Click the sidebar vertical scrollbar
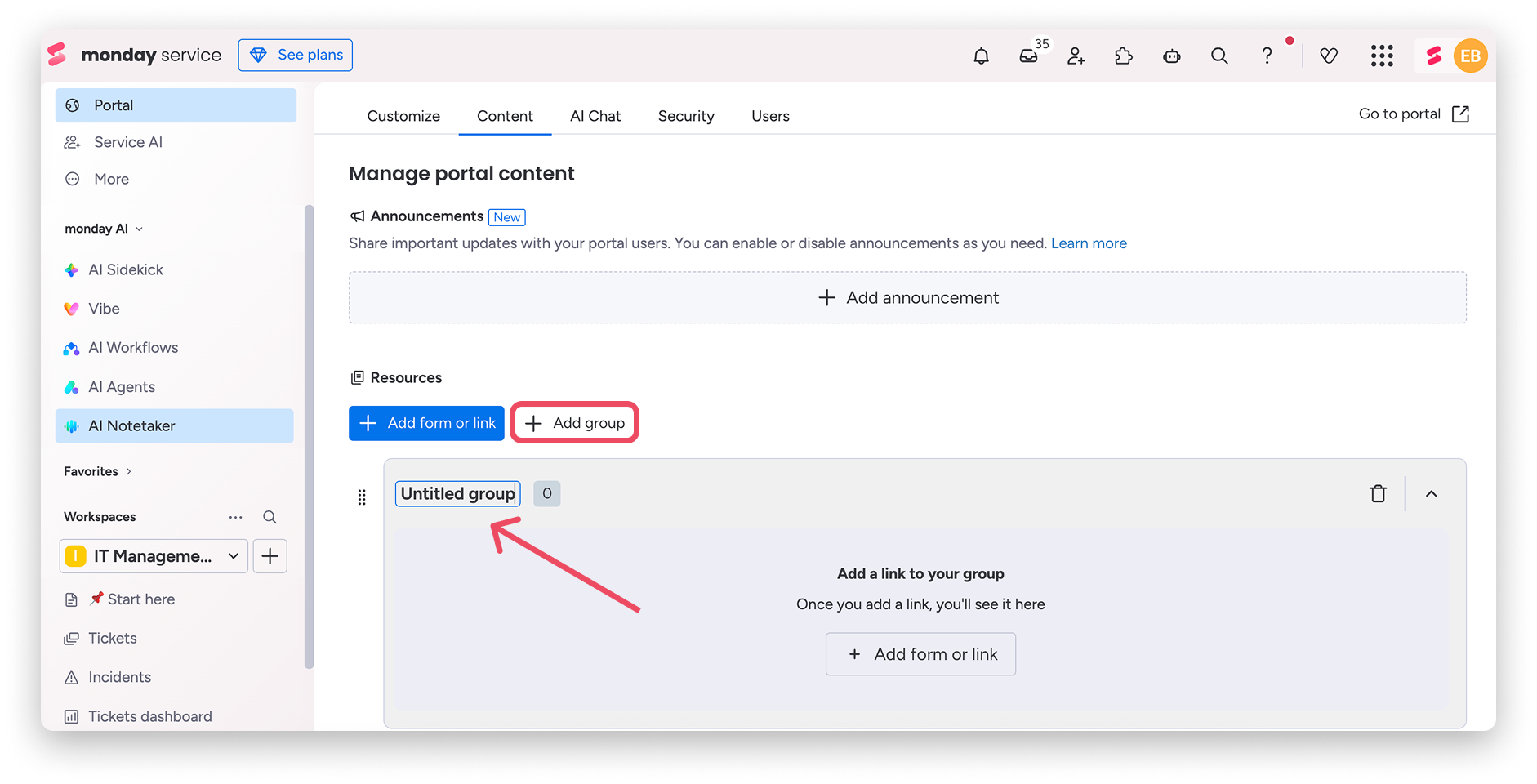 click(x=309, y=437)
